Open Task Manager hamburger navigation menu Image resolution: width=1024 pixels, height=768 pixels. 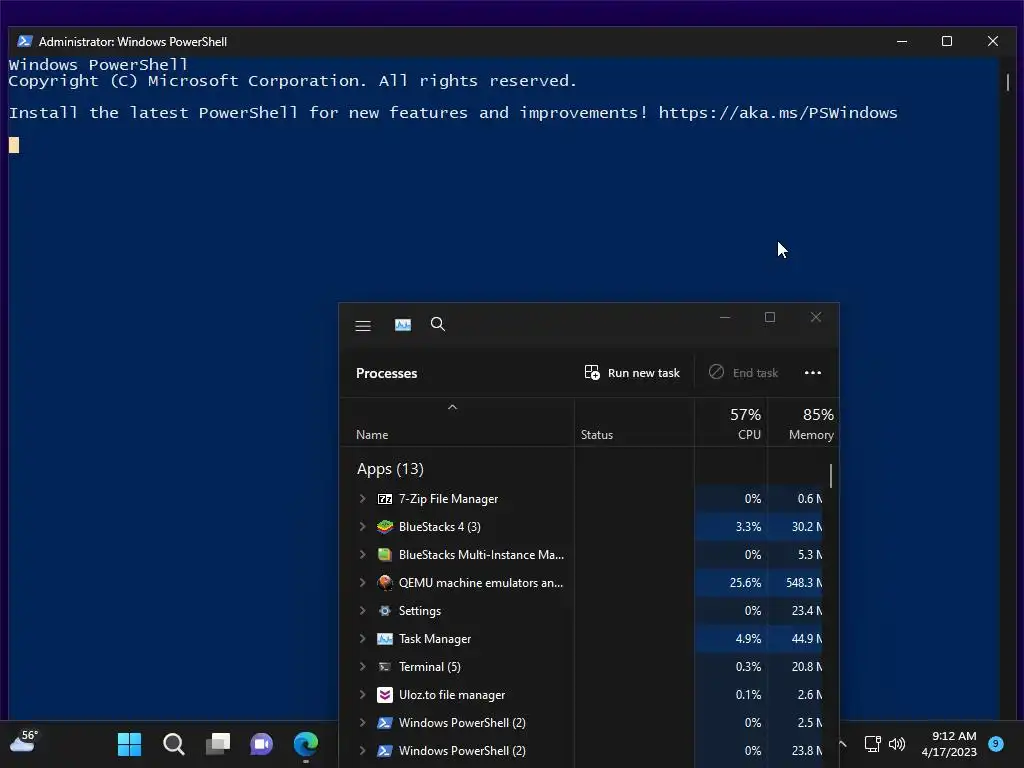coord(363,325)
